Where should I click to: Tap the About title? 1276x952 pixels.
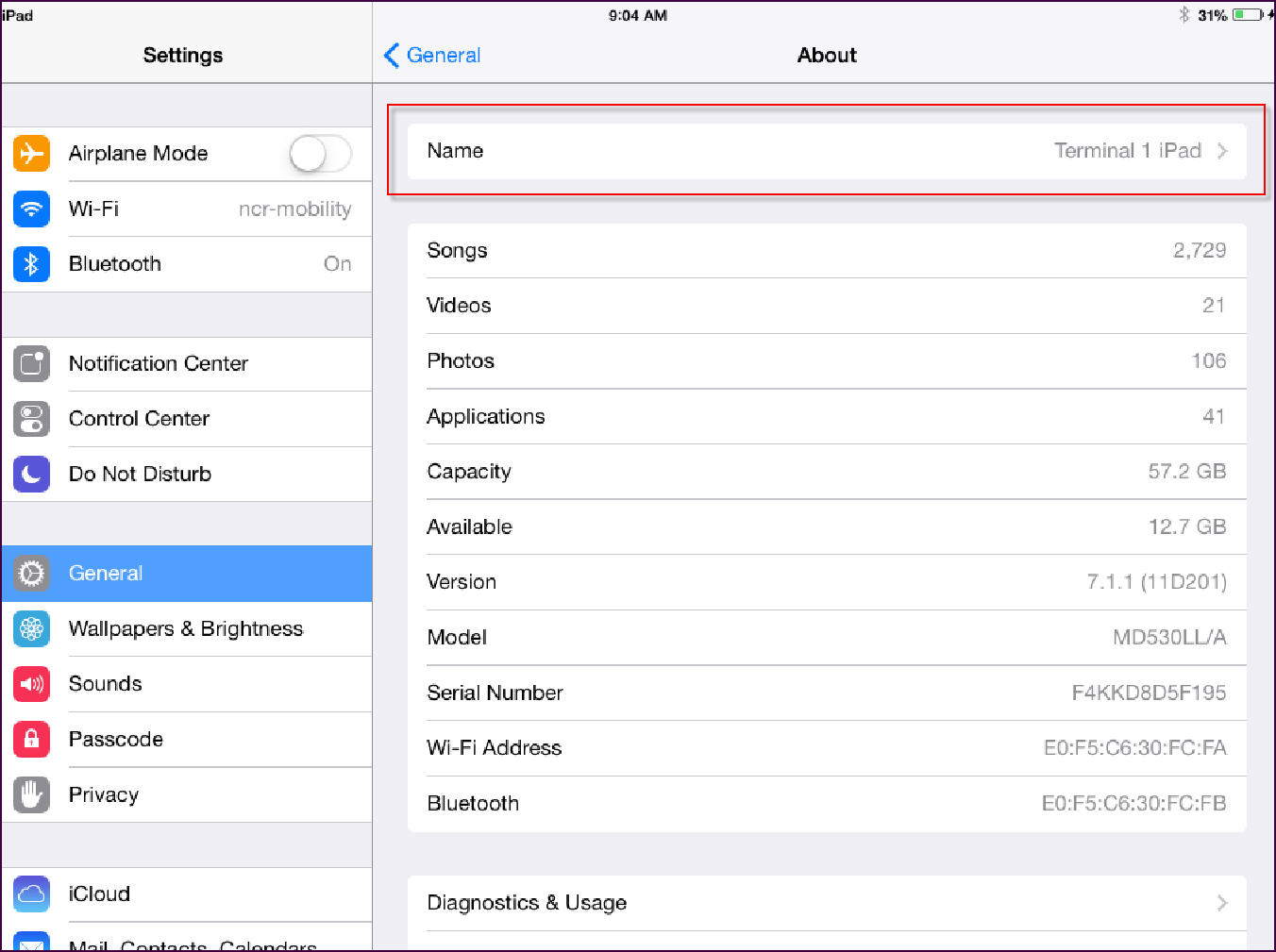tap(827, 56)
